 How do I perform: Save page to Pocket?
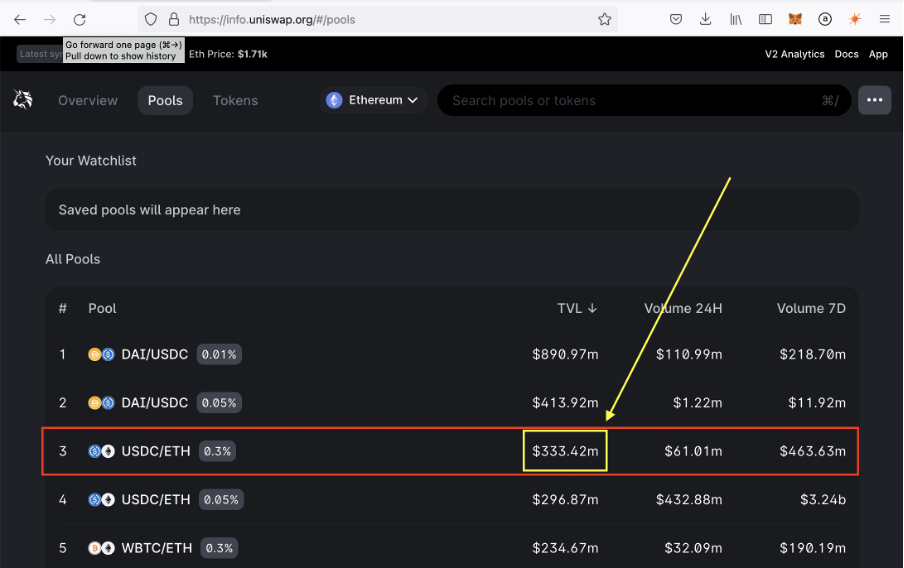(x=676, y=20)
